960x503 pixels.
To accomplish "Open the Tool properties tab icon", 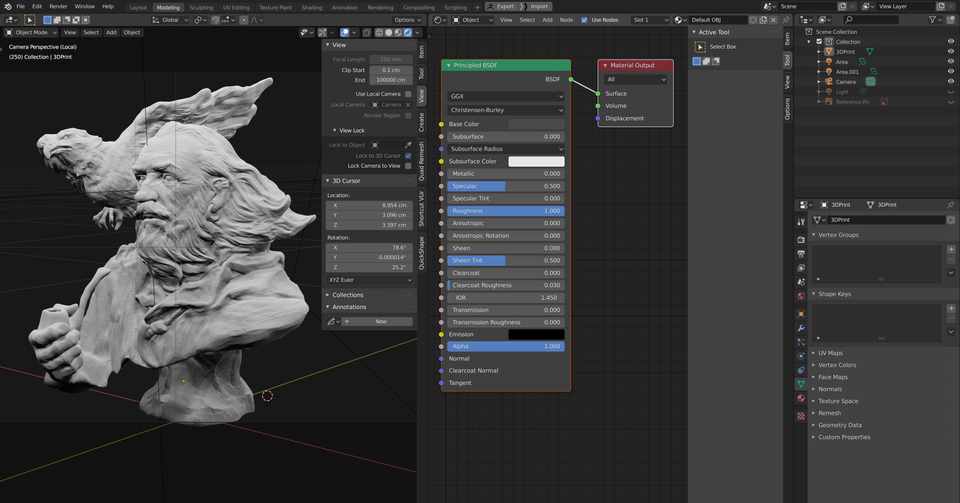I will point(801,222).
